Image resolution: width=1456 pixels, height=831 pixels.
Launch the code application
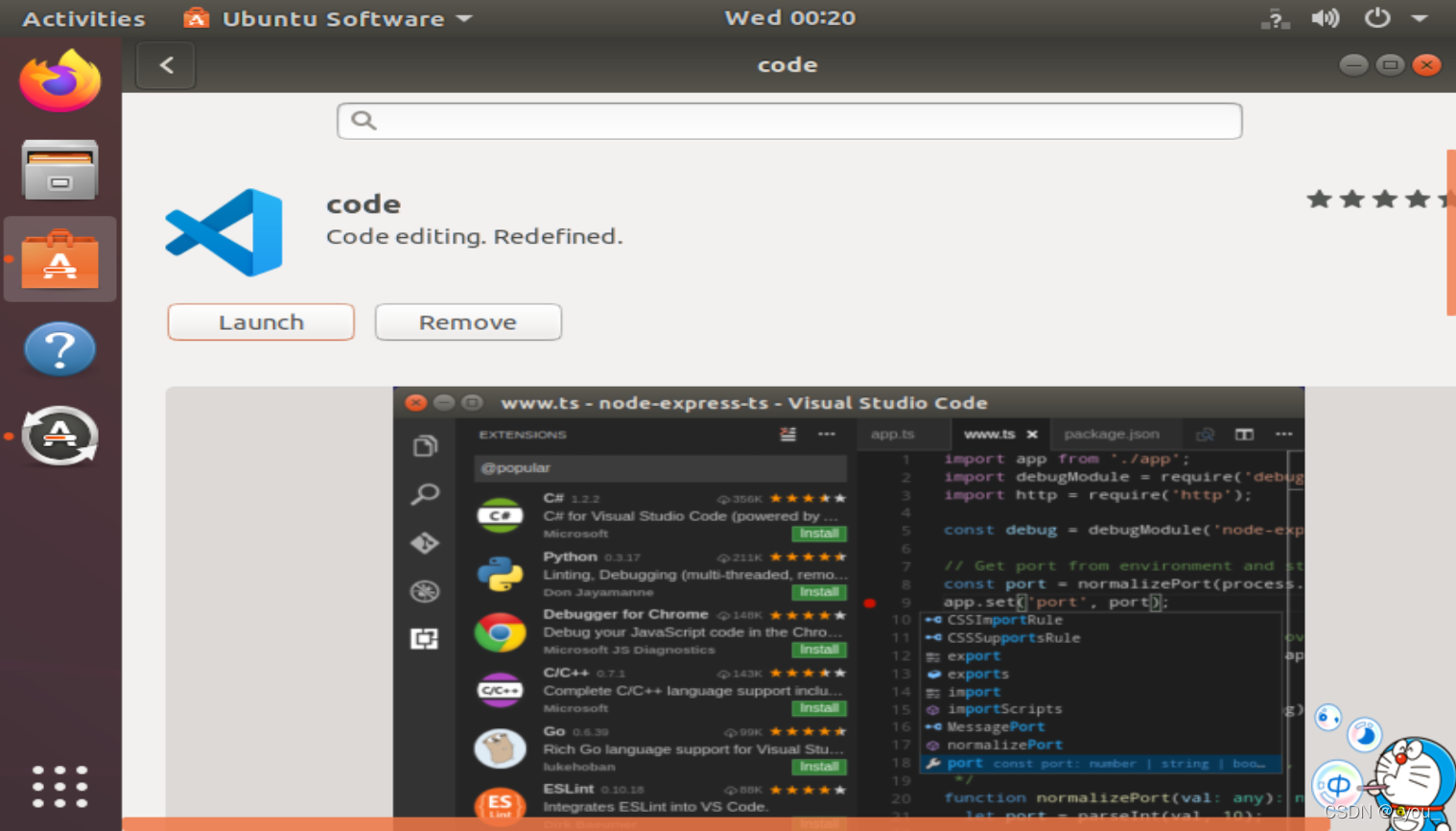261,322
